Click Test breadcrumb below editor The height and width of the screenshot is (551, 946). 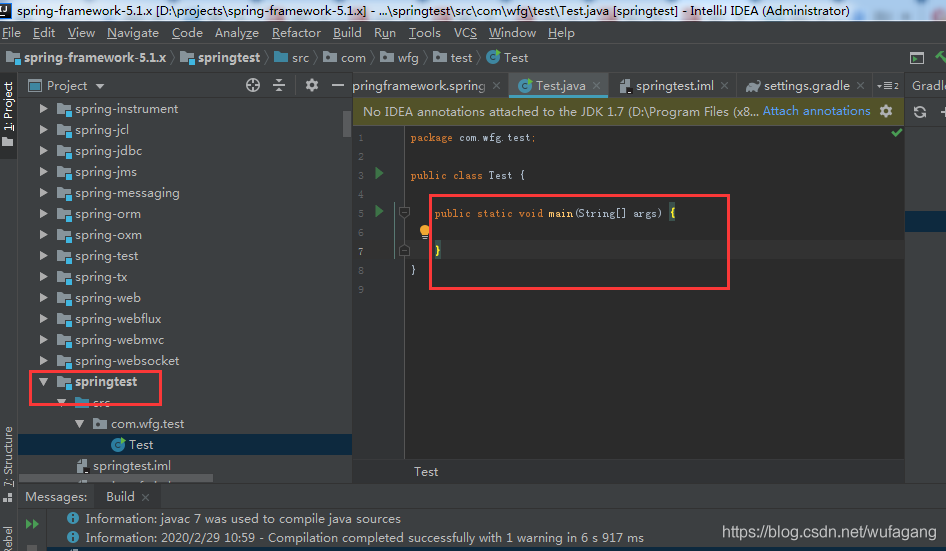click(x=426, y=472)
